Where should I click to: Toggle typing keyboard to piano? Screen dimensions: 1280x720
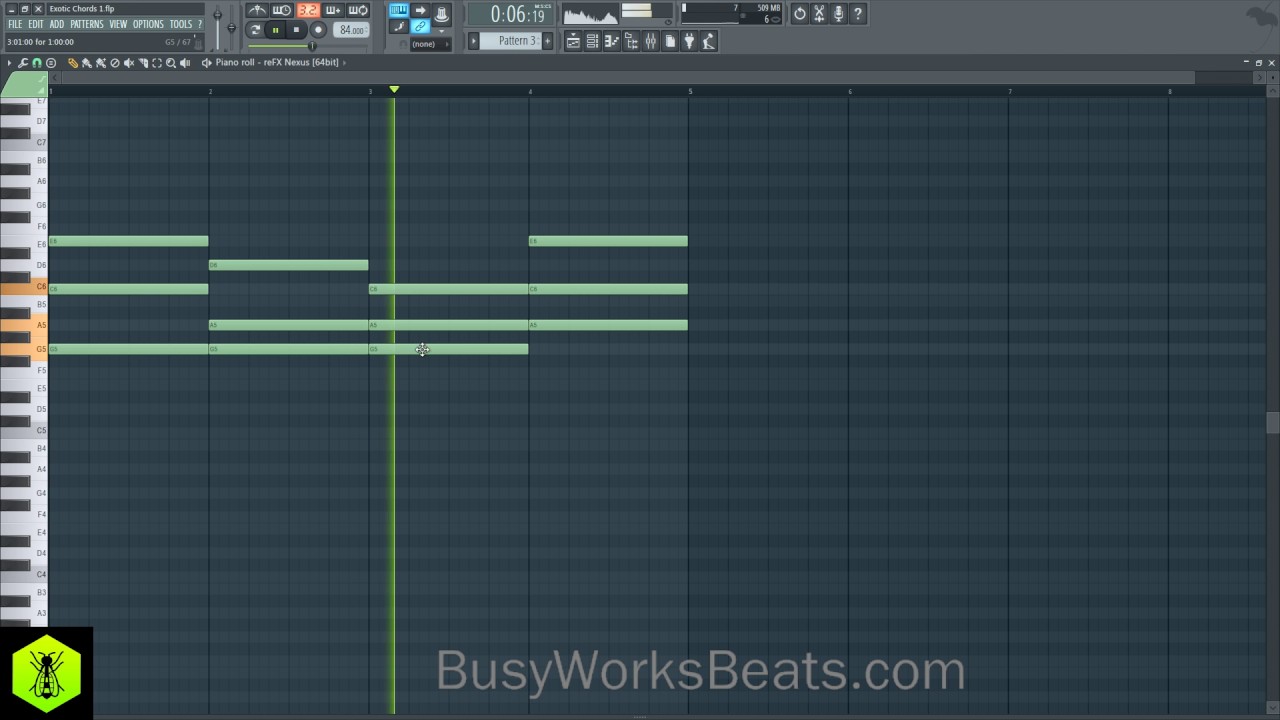click(x=399, y=10)
